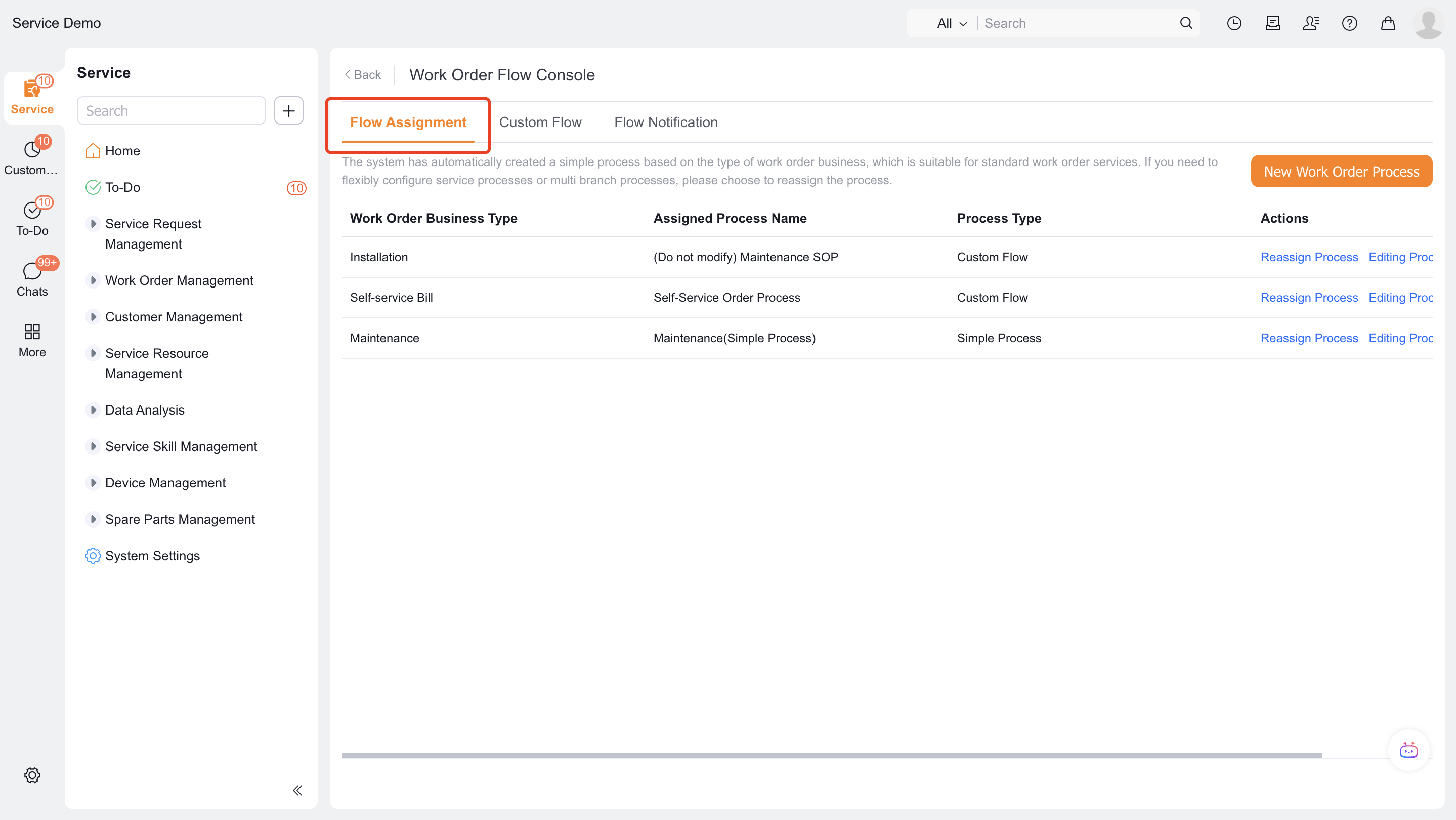This screenshot has width=1456, height=820.
Task: Open the shopping bag icon in top bar
Action: 1388,23
